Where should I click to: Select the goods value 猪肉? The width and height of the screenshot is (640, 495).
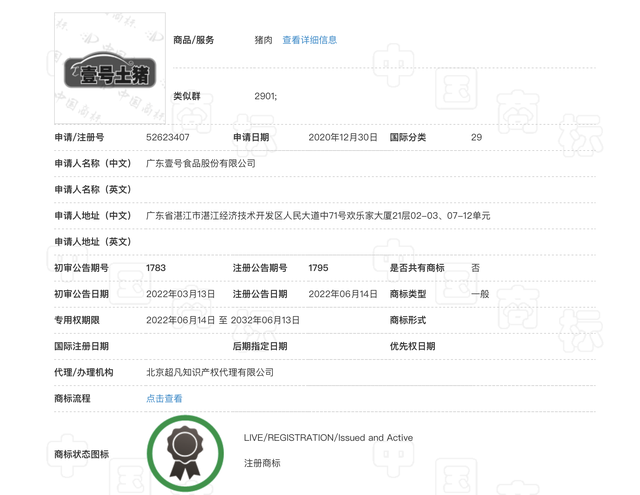(x=263, y=40)
